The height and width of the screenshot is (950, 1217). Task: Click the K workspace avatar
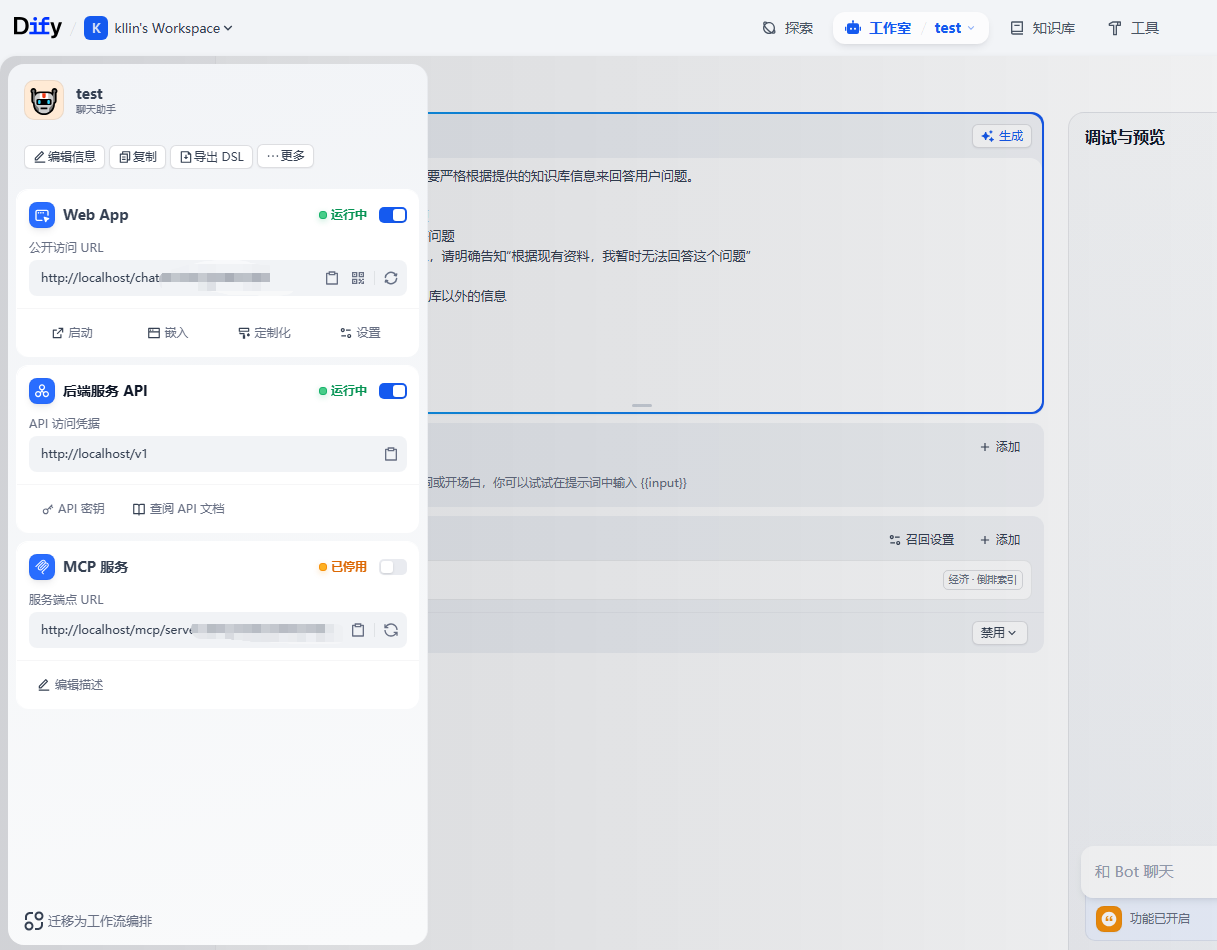click(96, 28)
